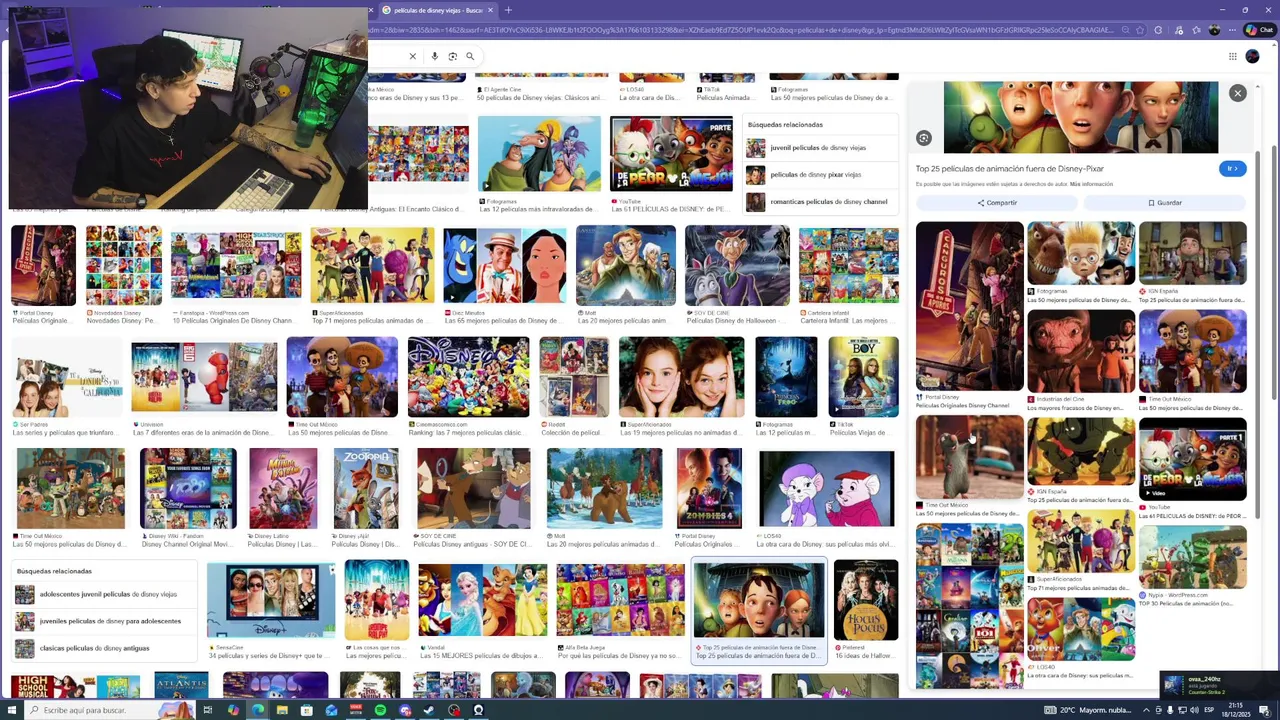
Task: Open a new browser tab with plus button
Action: pyautogui.click(x=508, y=10)
